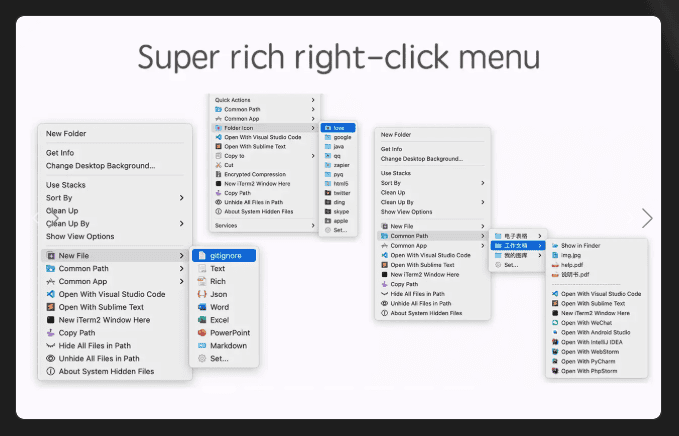679x436 pixels.
Task: Click the 'Super rich right-click menu' heading
Action: click(x=339, y=57)
